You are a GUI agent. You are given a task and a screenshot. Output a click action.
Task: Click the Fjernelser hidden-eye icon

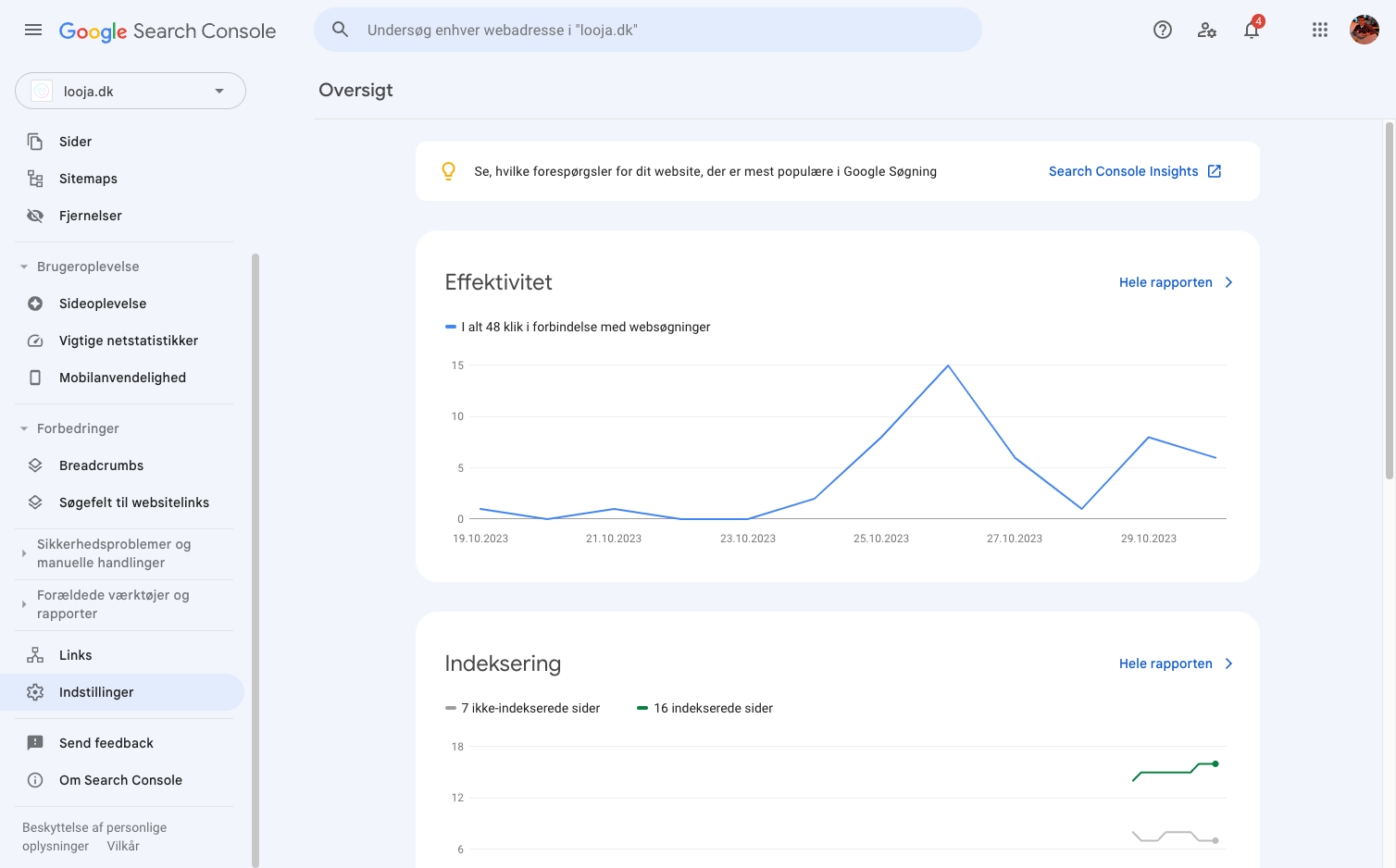35,216
